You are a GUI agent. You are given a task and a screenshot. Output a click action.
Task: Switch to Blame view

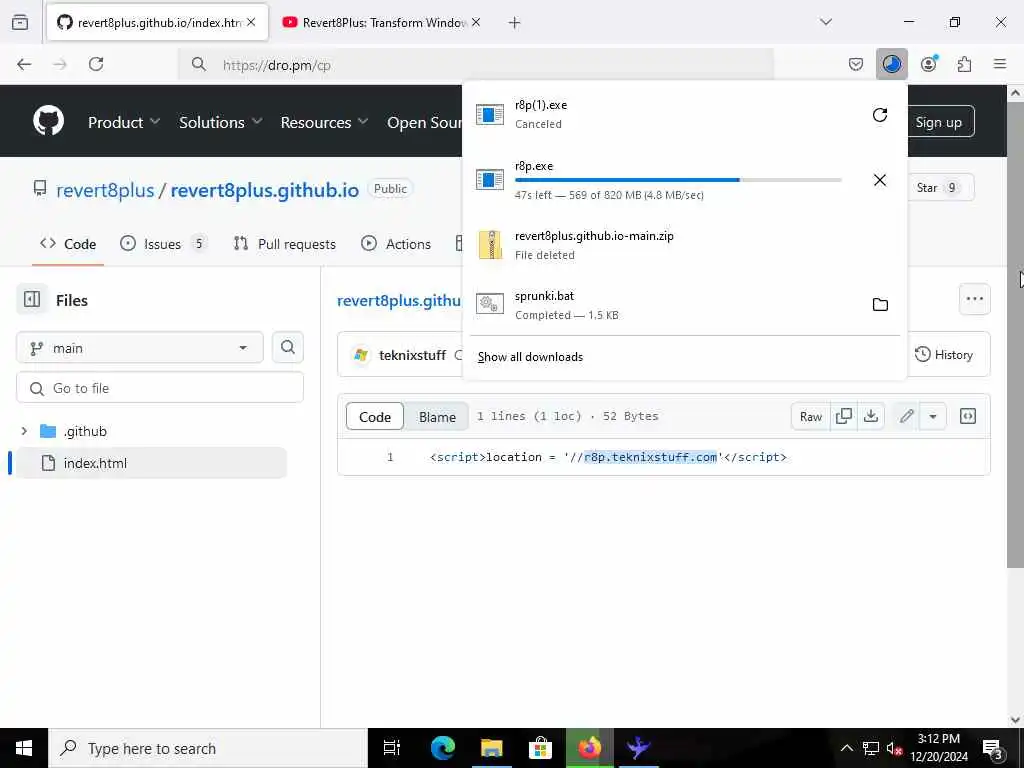click(437, 417)
